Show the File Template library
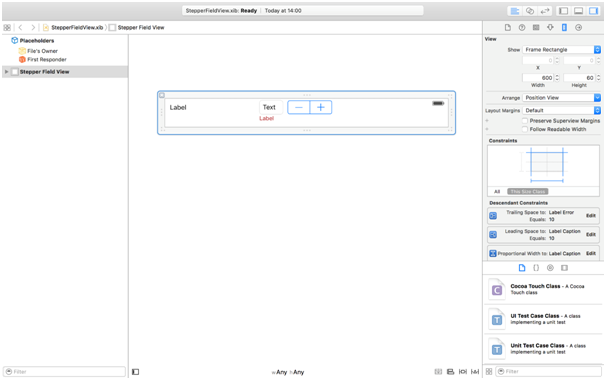The width and height of the screenshot is (606, 380). click(x=522, y=268)
